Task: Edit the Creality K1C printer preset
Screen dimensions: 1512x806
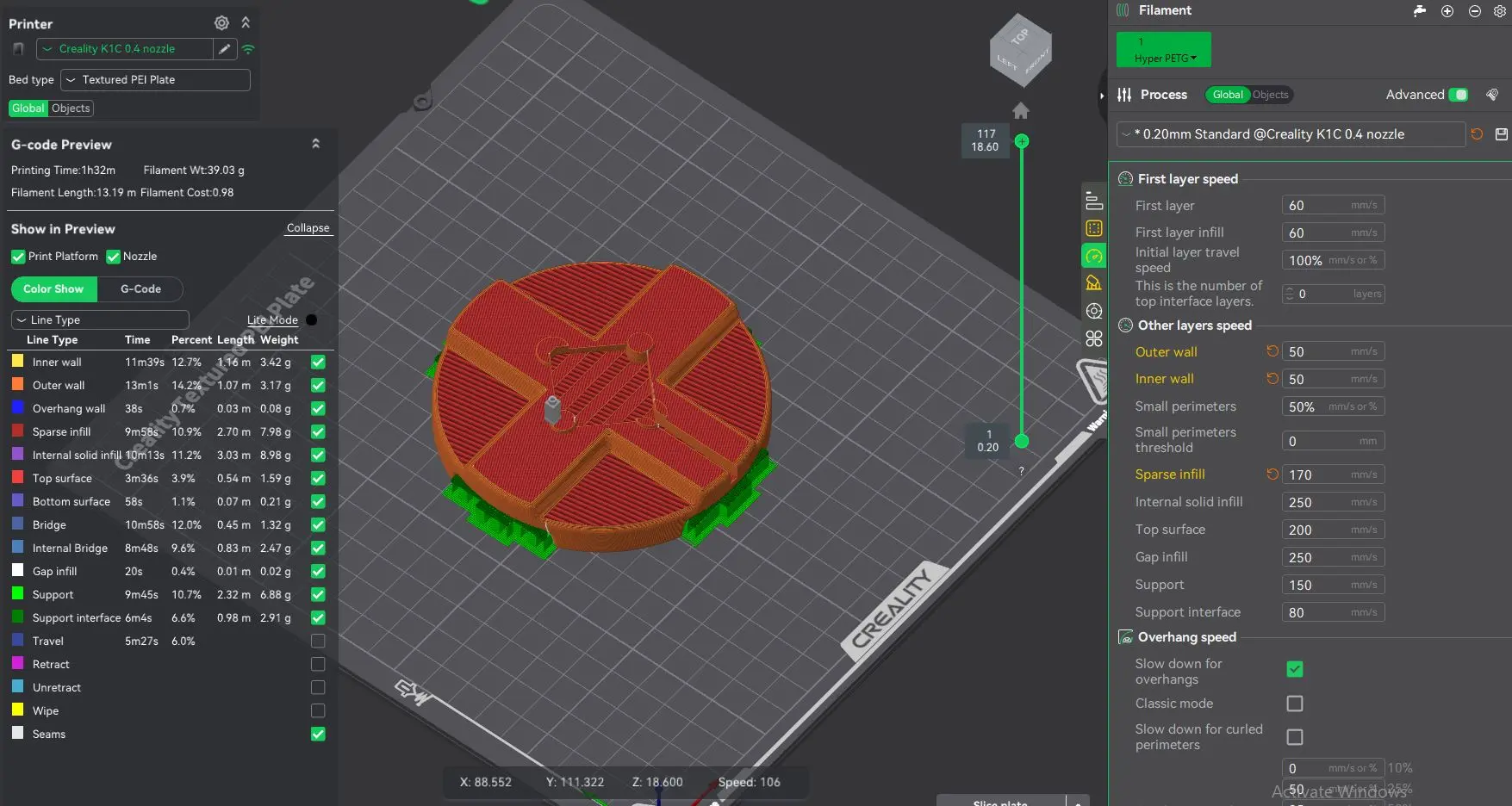Action: coord(224,49)
